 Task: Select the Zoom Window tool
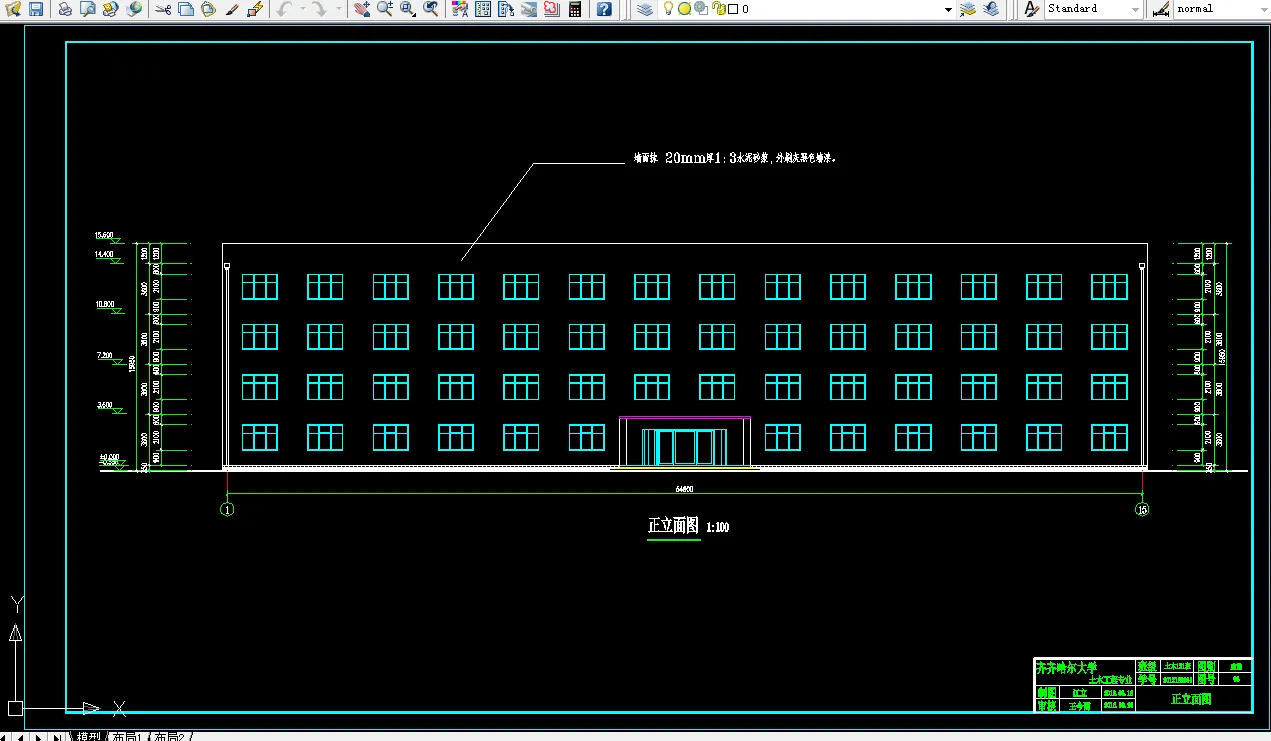tap(408, 9)
